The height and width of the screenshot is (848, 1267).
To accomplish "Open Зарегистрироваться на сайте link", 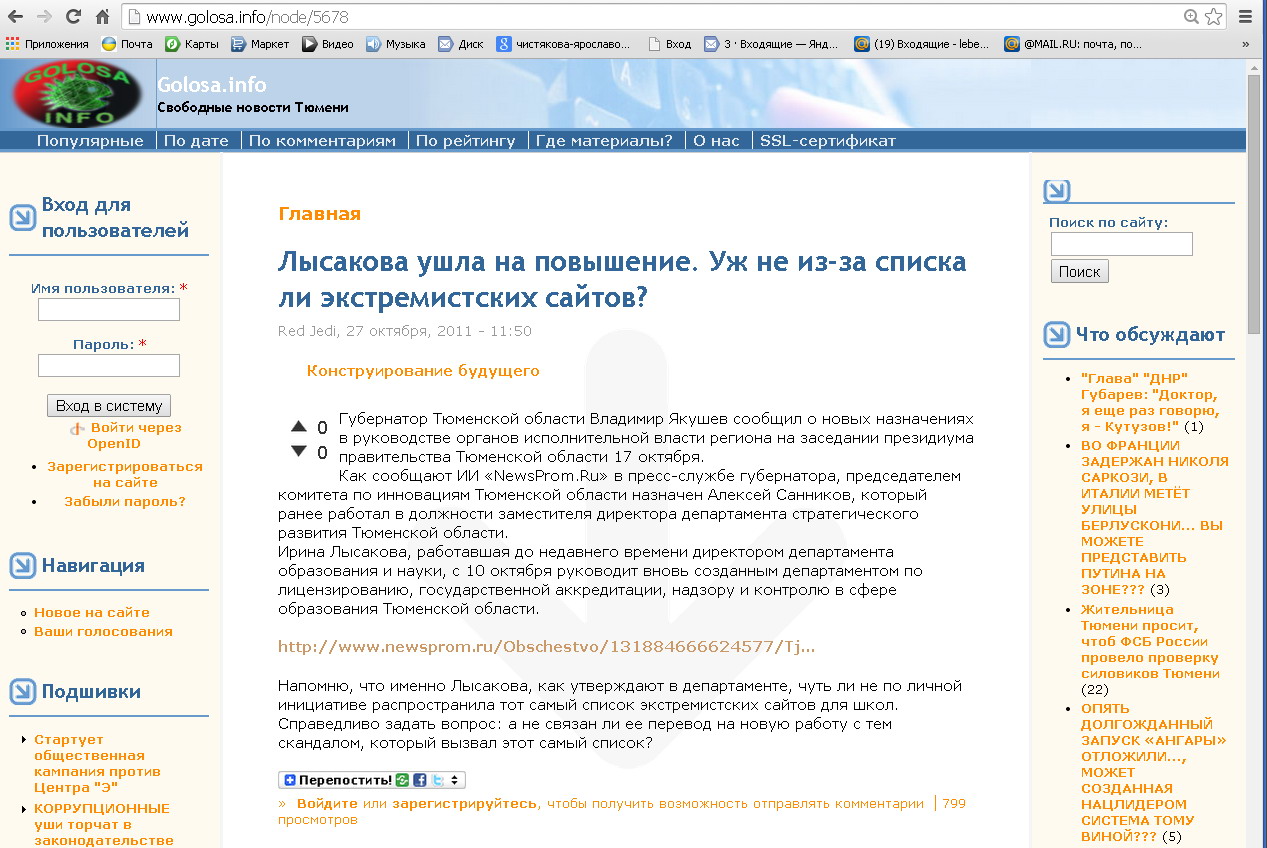I will [125, 474].
